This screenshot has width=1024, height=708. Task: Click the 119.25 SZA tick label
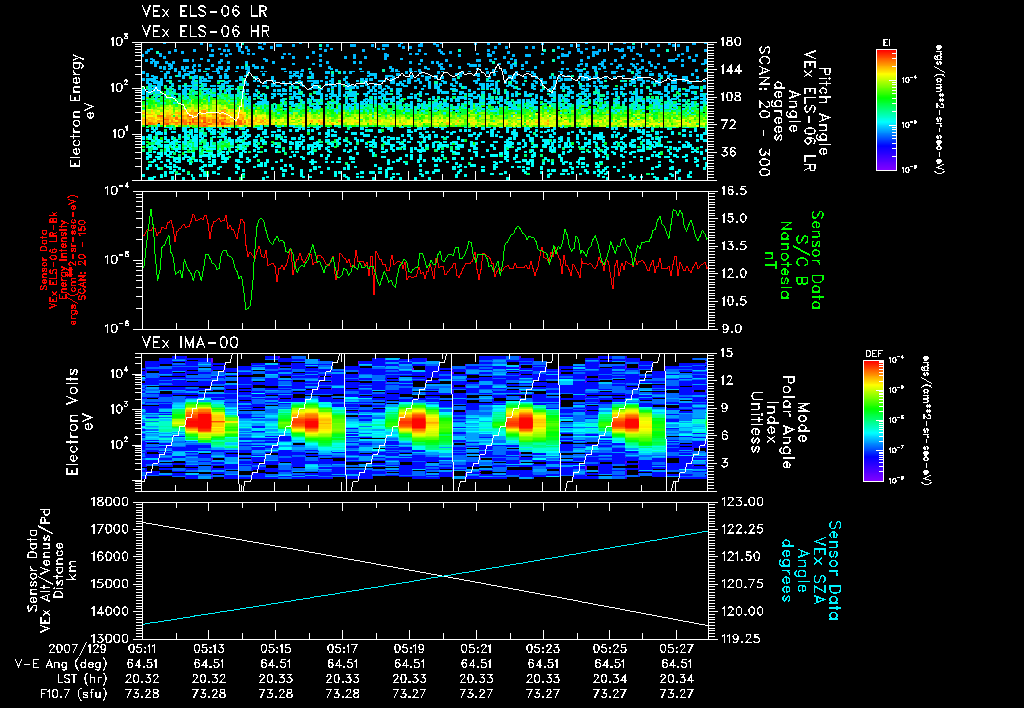741,638
